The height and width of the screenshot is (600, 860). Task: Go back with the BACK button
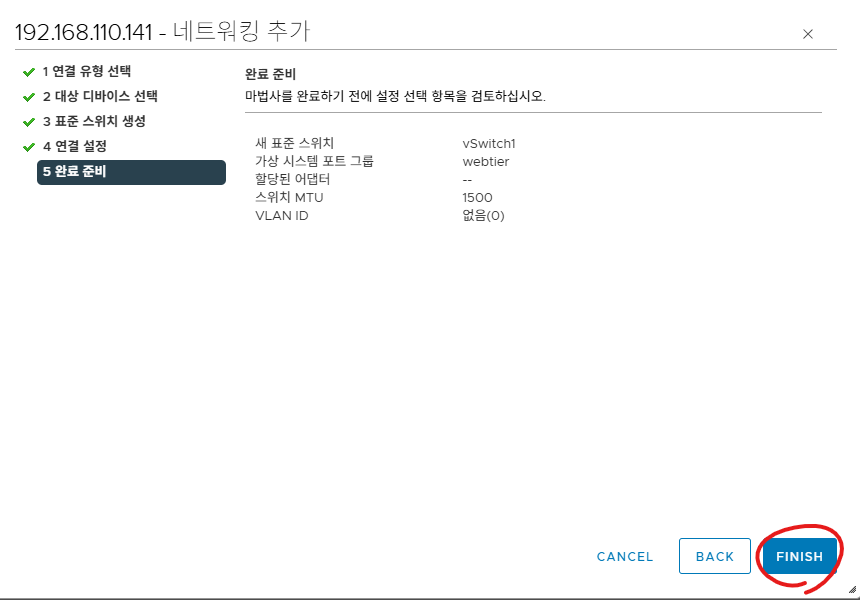coord(715,556)
